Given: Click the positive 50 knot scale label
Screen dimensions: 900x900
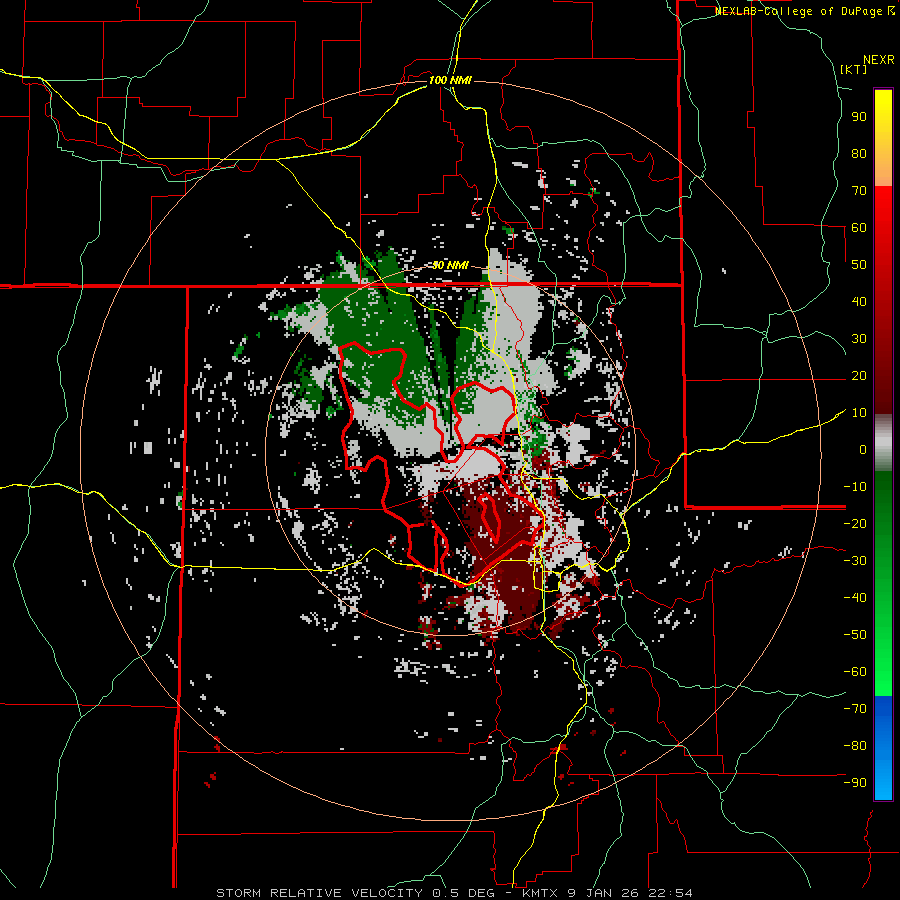Looking at the screenshot, I should (859, 265).
